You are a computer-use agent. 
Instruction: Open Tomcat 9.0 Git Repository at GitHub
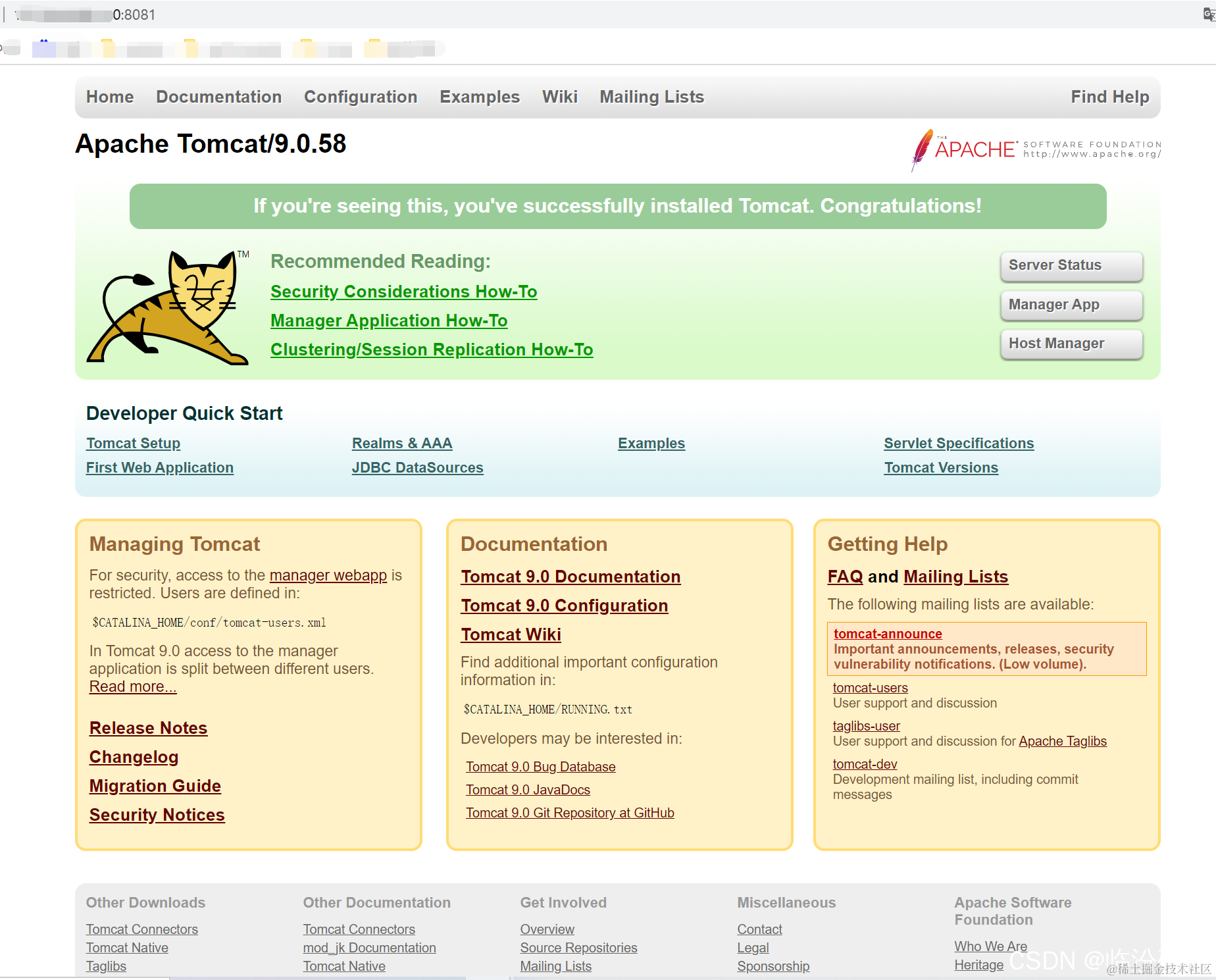(570, 813)
